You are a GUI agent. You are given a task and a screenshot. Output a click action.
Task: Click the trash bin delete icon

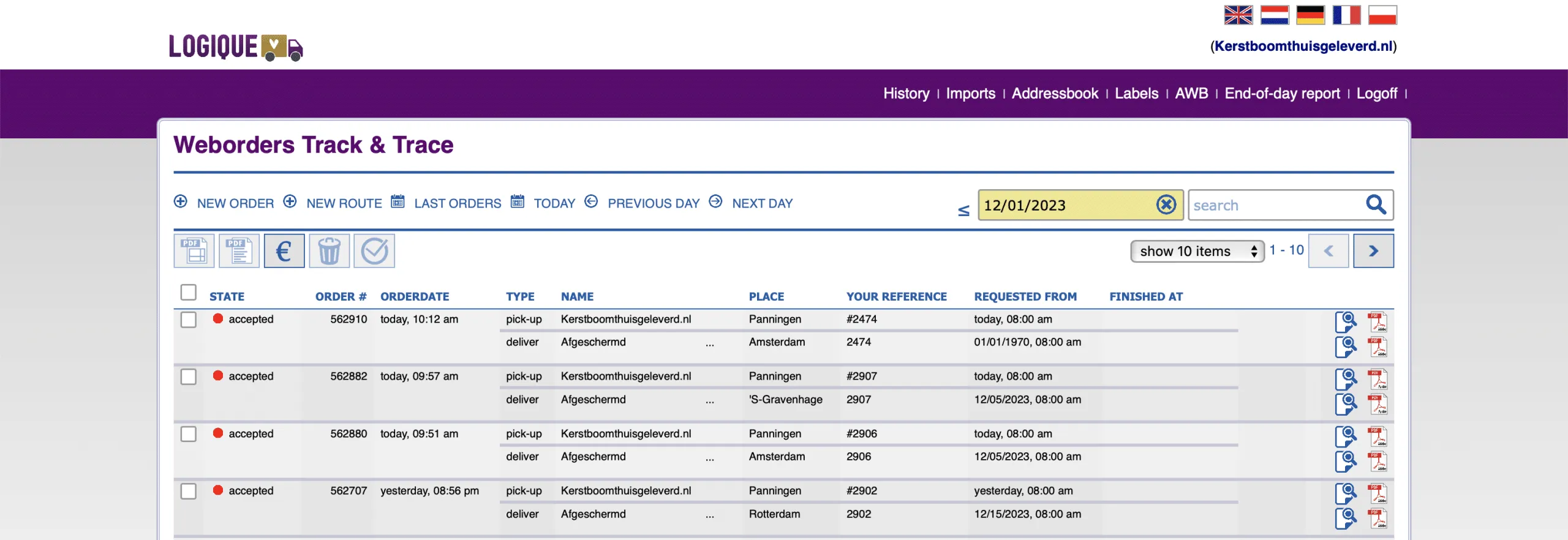pos(329,251)
